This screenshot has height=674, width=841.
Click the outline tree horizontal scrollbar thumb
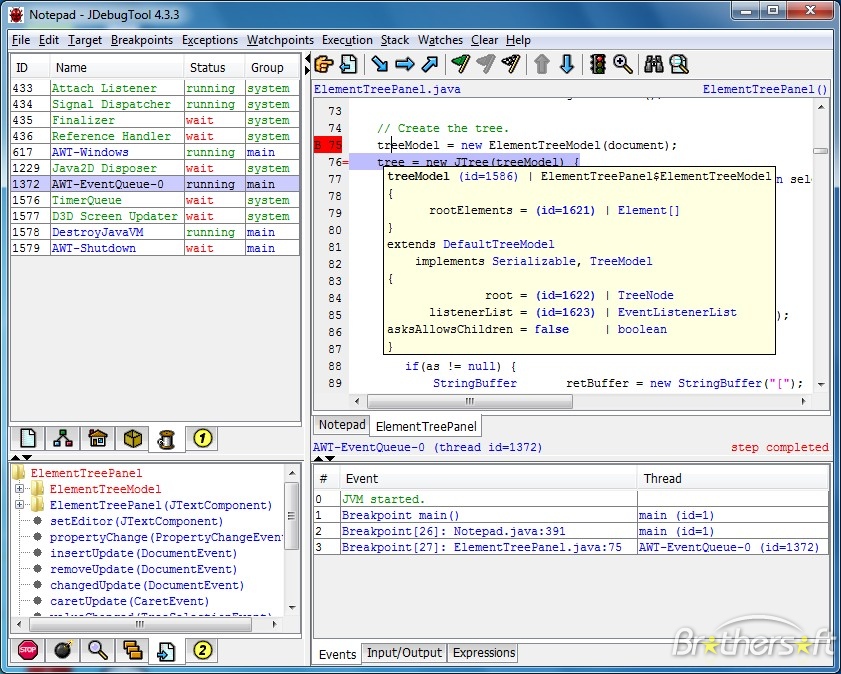(140, 624)
